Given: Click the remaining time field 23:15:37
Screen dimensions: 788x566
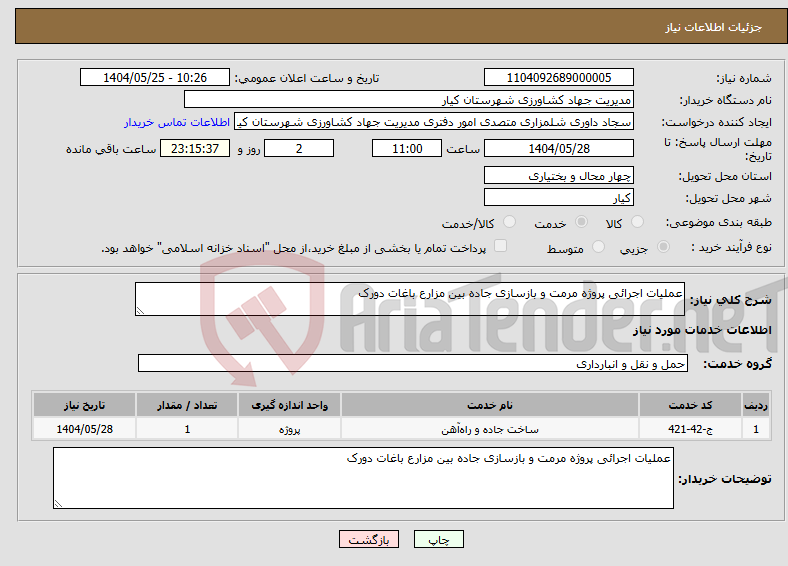Looking at the screenshot, I should coord(195,148).
